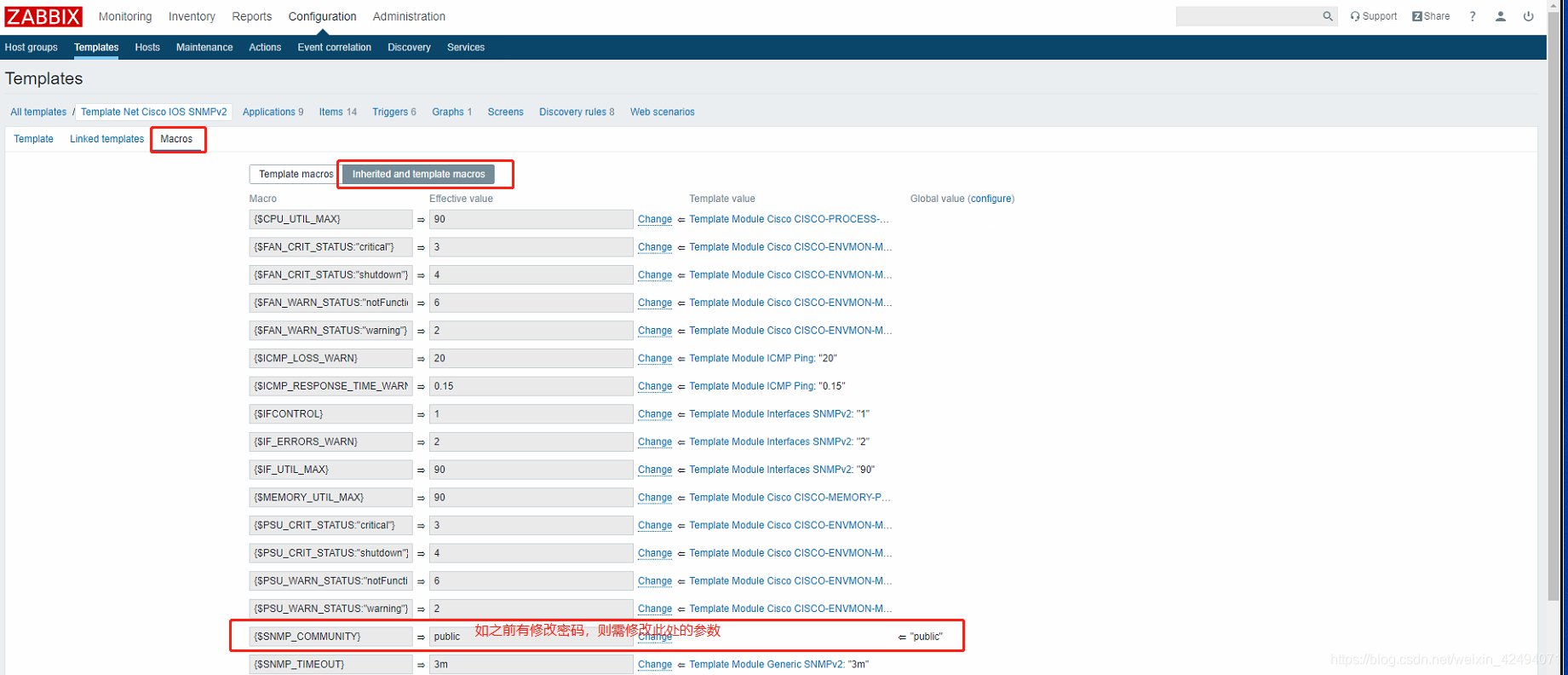This screenshot has width=1568, height=675.
Task: Open Items 14 link
Action: [x=338, y=112]
